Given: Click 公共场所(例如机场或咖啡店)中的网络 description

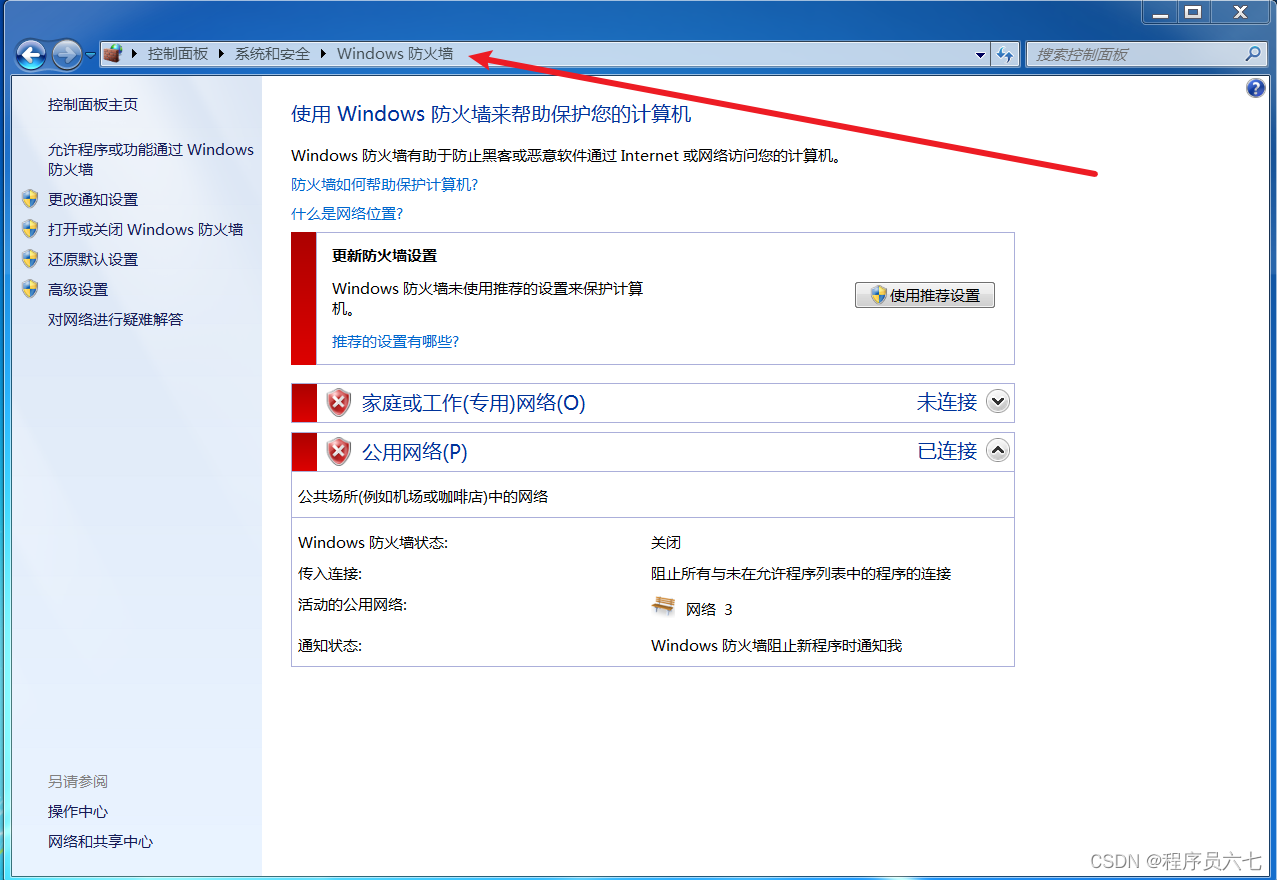Looking at the screenshot, I should (x=423, y=496).
